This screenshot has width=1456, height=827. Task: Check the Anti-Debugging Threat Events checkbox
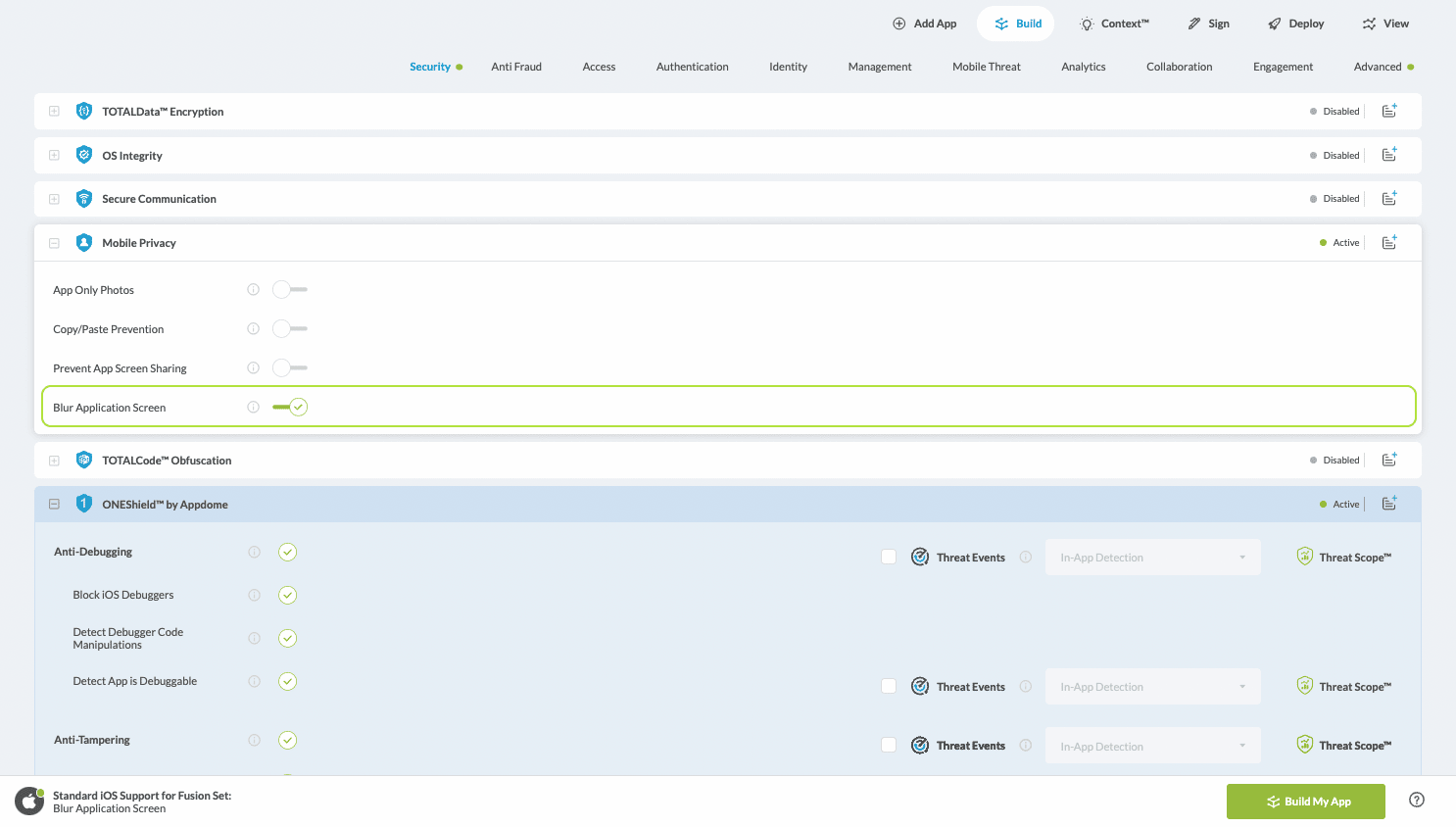point(889,558)
